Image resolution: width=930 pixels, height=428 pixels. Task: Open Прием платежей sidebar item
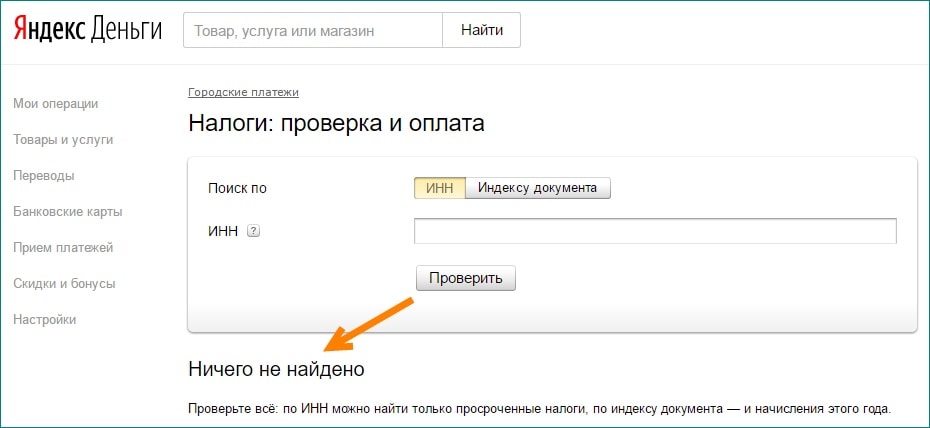[63, 248]
